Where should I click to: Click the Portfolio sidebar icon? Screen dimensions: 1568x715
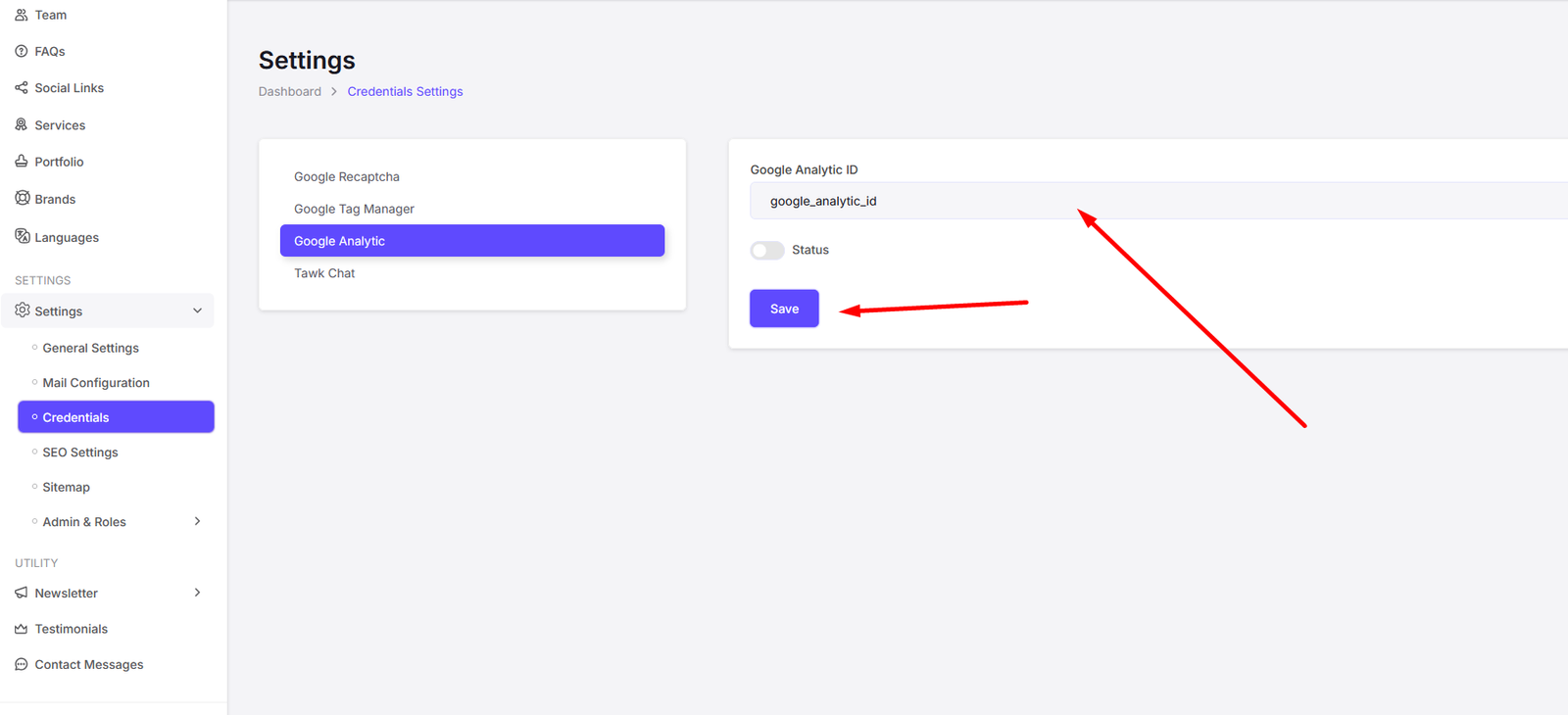click(x=22, y=162)
